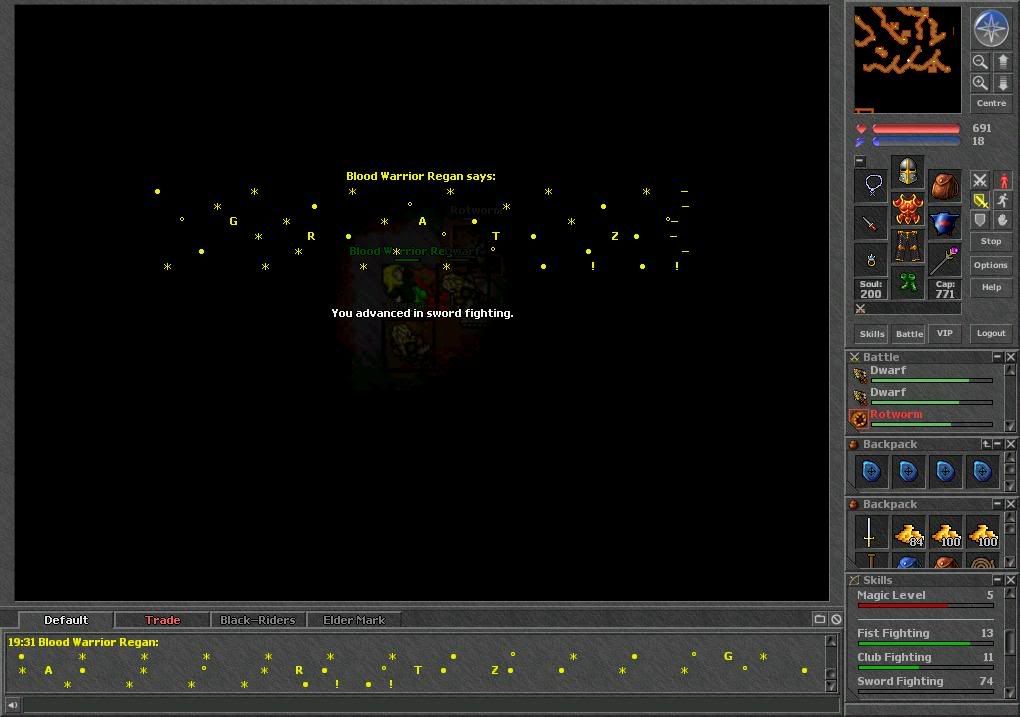Click the helmet equipment slot
The width and height of the screenshot is (1020, 717).
point(907,171)
